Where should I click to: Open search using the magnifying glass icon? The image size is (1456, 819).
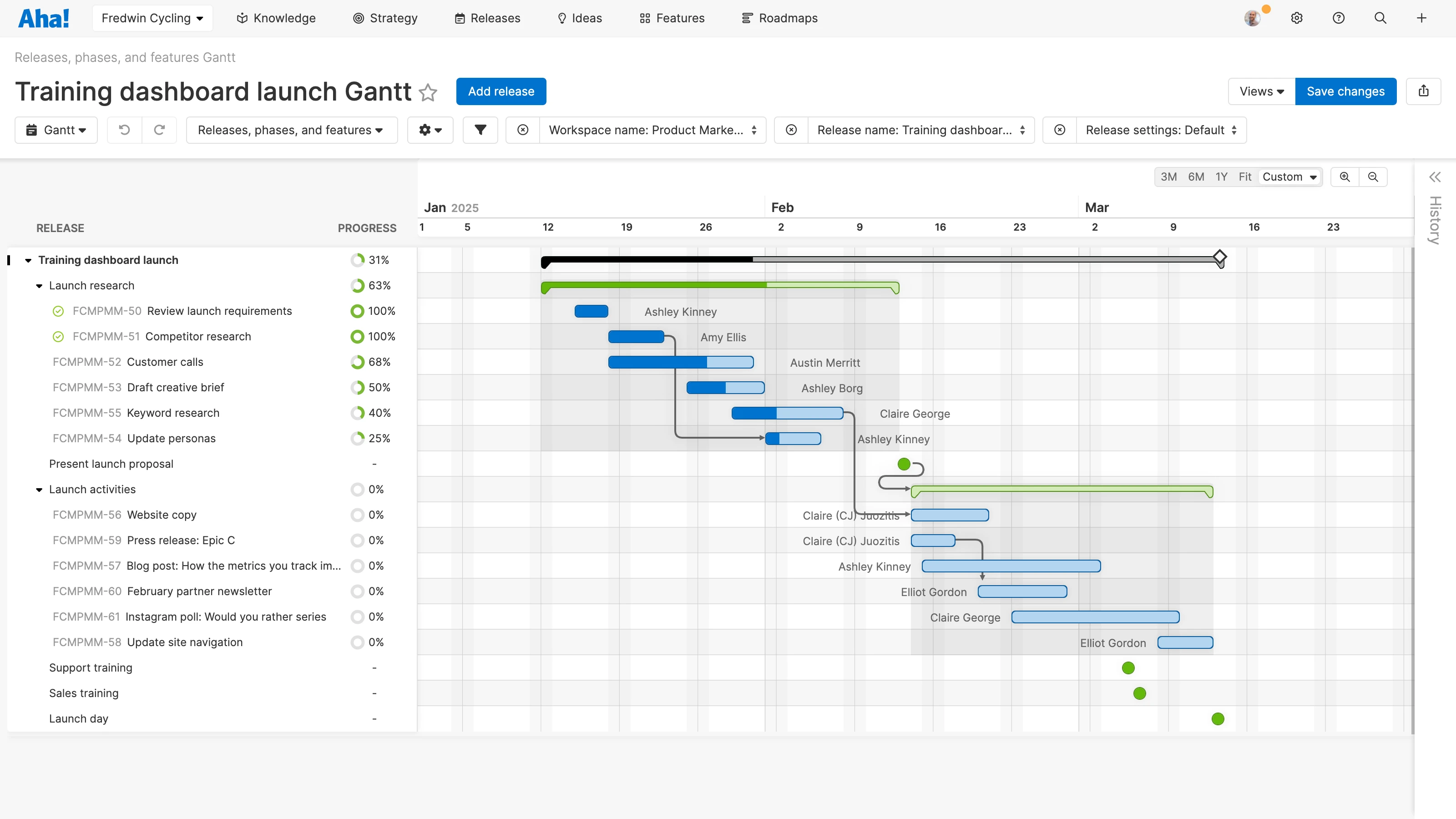tap(1380, 18)
